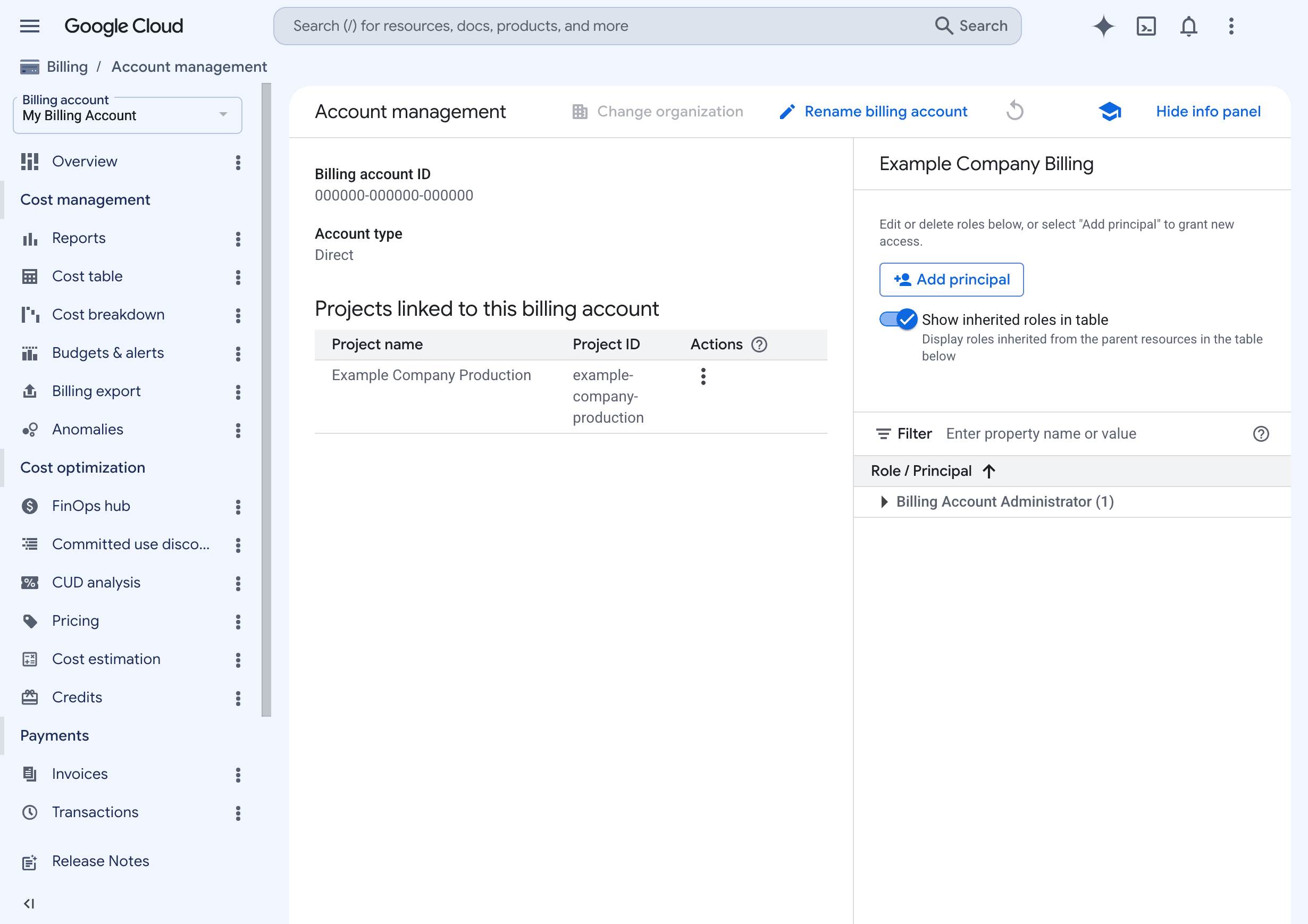Click Hide info panel

click(1208, 112)
